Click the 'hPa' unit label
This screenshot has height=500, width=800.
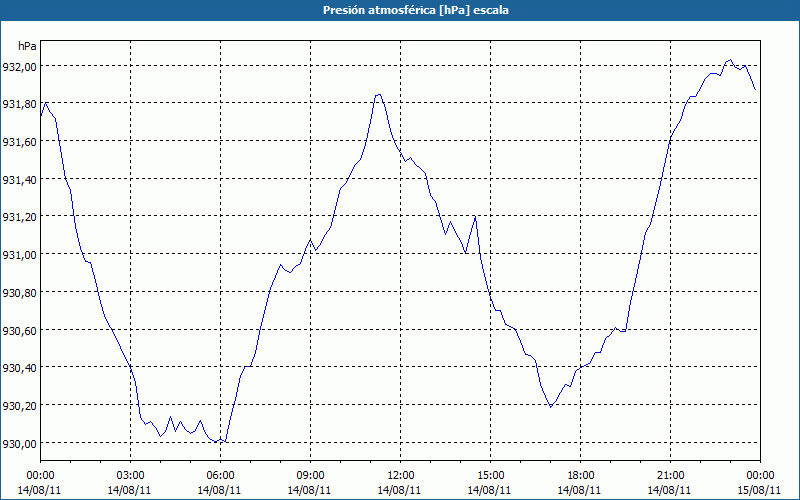[27, 46]
